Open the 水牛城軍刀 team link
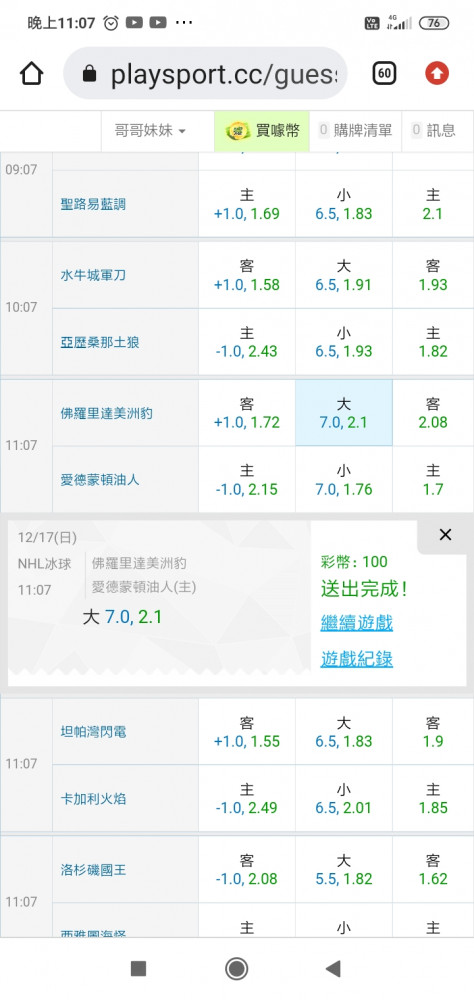This screenshot has width=474, height=1000. pos(93,276)
